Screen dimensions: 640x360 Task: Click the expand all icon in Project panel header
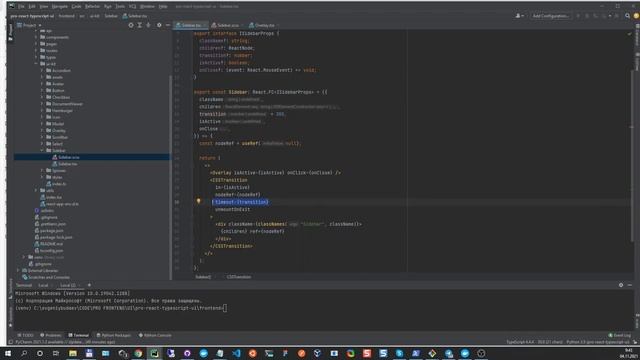[140, 25]
